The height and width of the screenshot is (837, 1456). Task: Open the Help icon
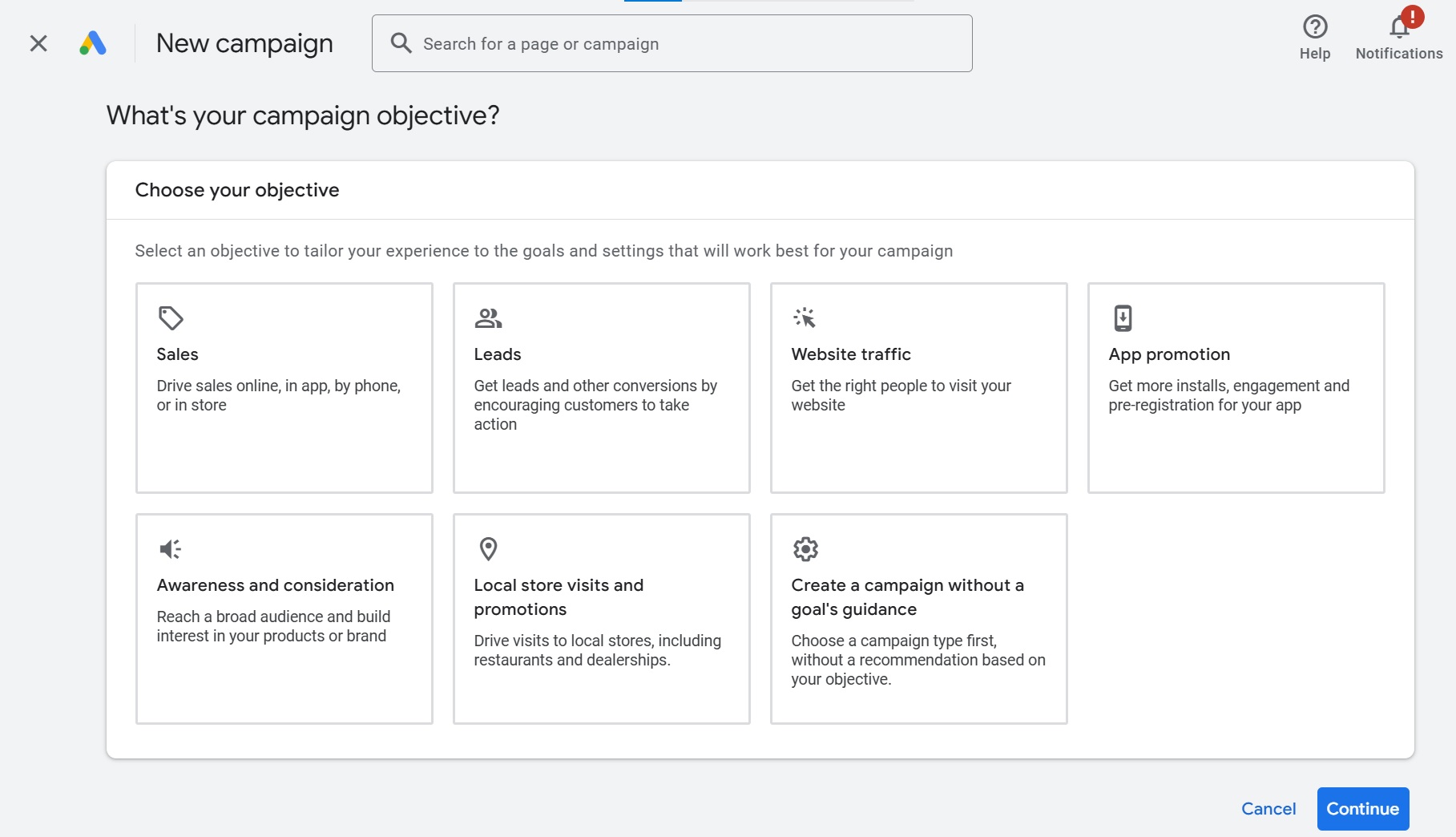point(1314,28)
